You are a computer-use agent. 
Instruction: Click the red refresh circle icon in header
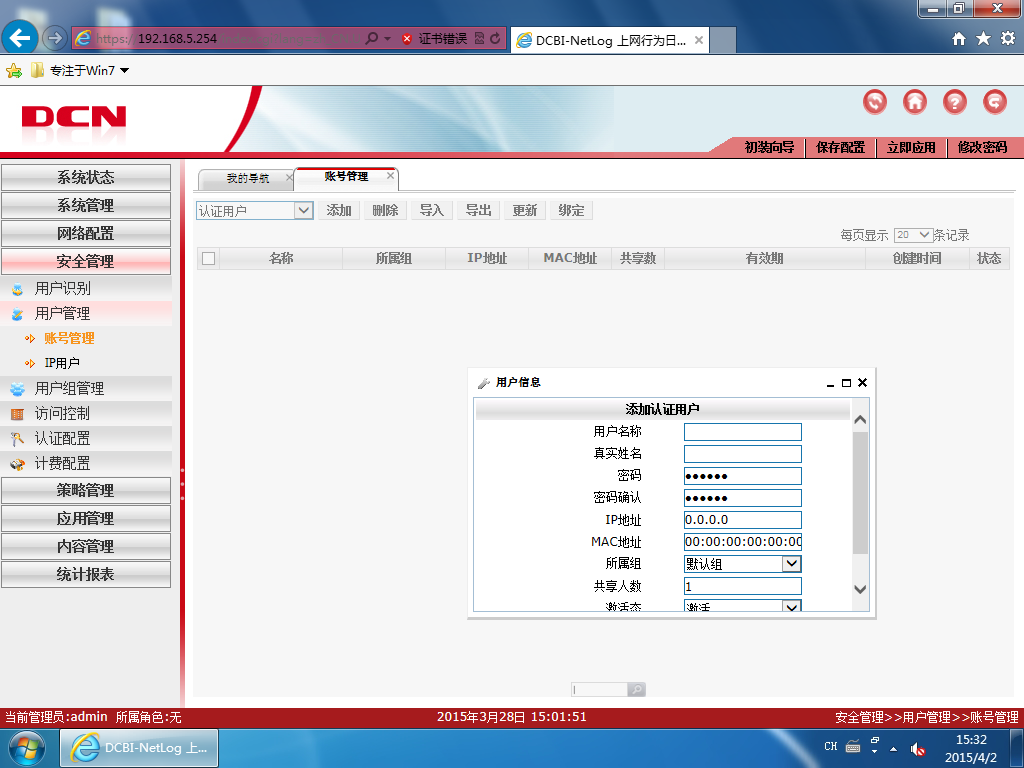(875, 102)
